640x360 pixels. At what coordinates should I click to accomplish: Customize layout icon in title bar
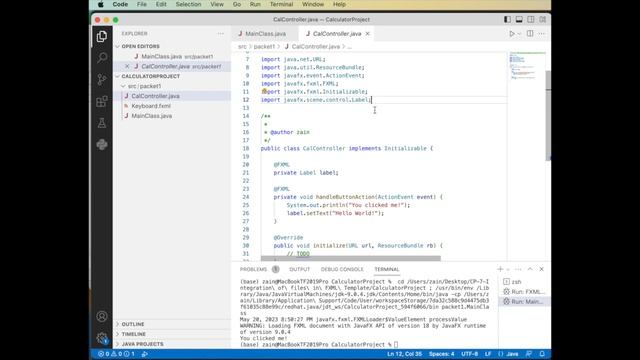542,19
